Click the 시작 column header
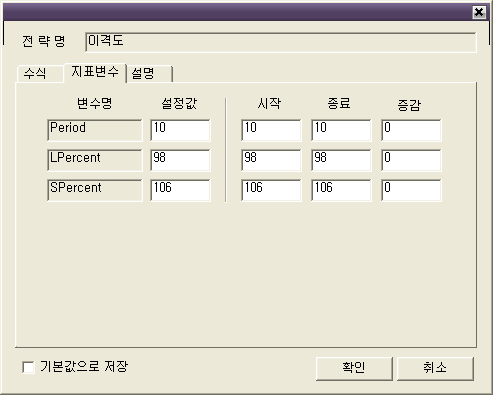 coord(269,103)
